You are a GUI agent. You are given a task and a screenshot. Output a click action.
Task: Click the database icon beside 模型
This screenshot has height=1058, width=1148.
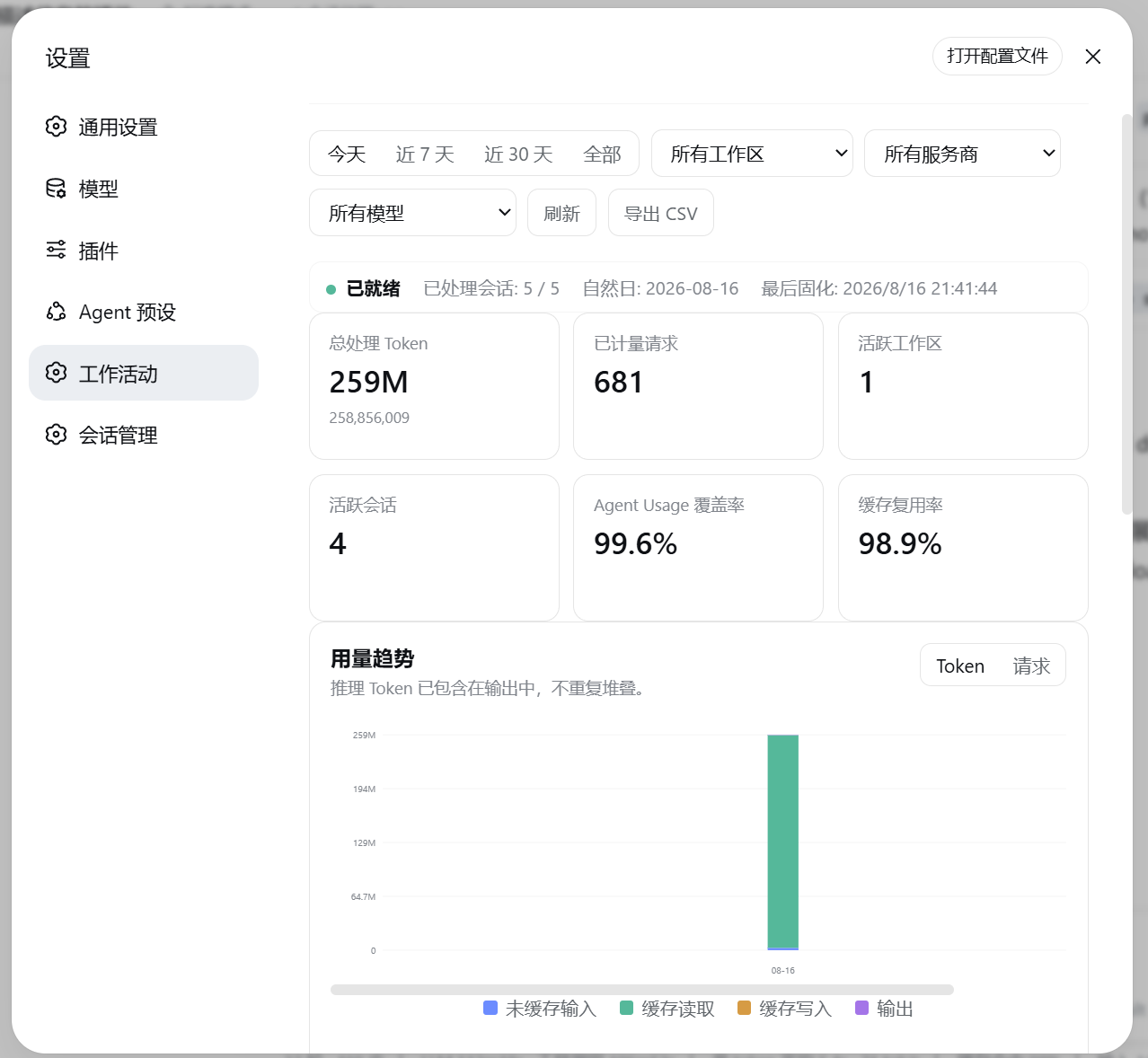(56, 189)
